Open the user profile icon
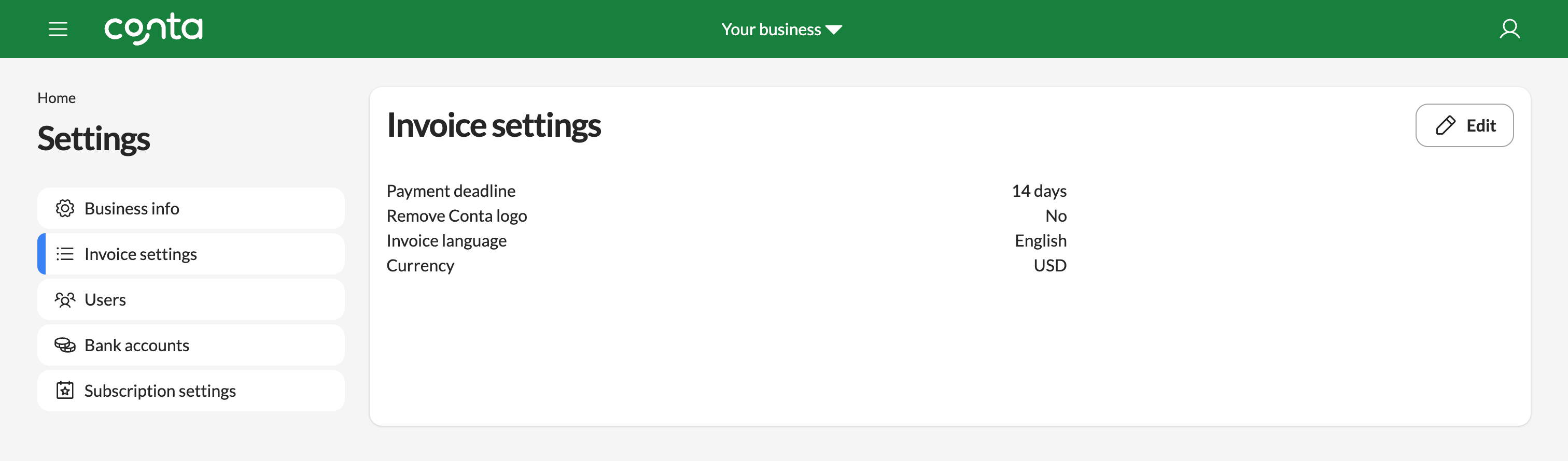The width and height of the screenshot is (1568, 461). pos(1509,28)
